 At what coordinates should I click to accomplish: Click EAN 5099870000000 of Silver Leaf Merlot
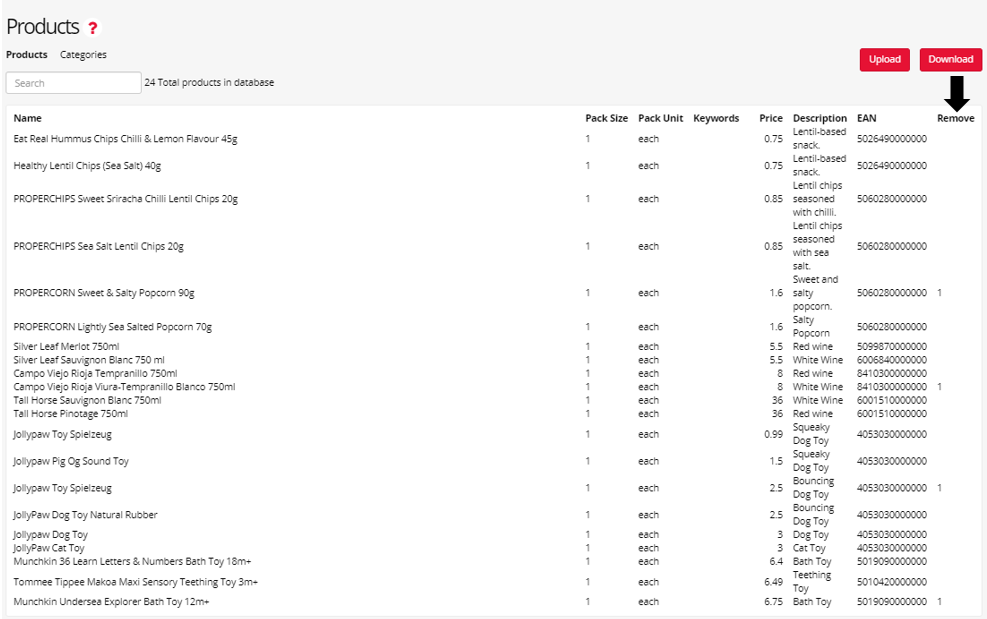pyautogui.click(x=891, y=346)
